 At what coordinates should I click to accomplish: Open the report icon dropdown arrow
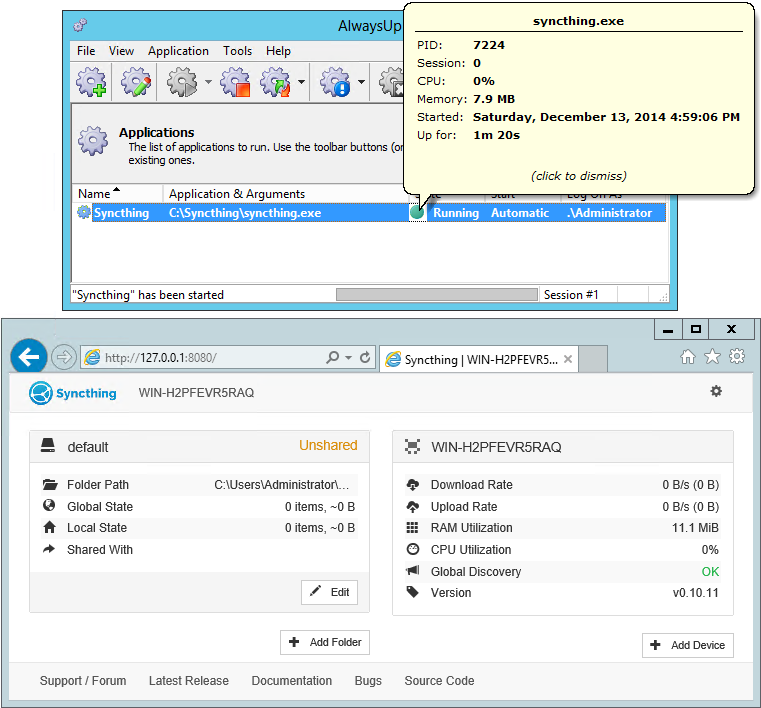[x=361, y=82]
